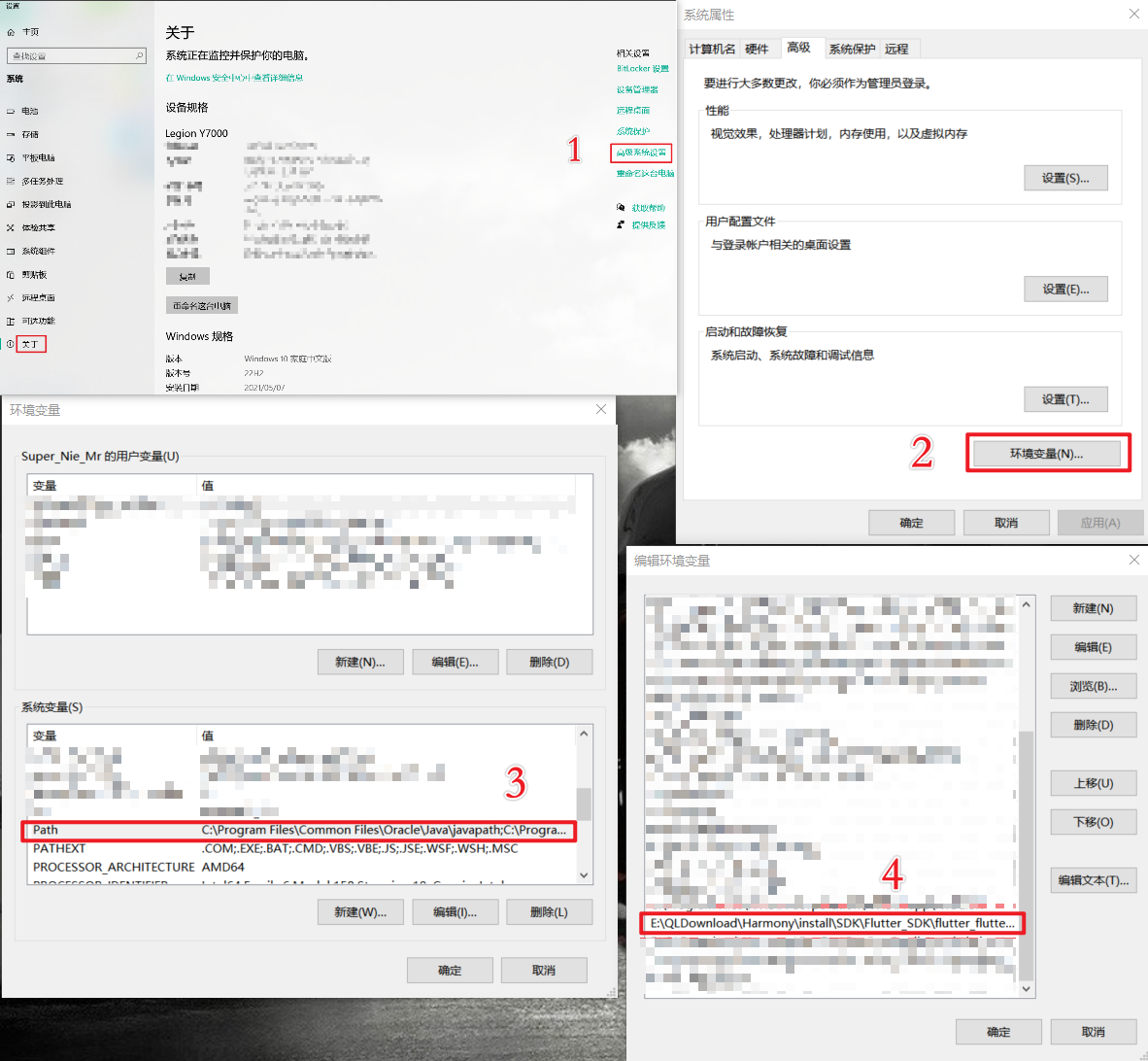This screenshot has height=1061, width=1148.
Task: Click the 重命名这台电脑 link on the right
Action: pyautogui.click(x=645, y=174)
